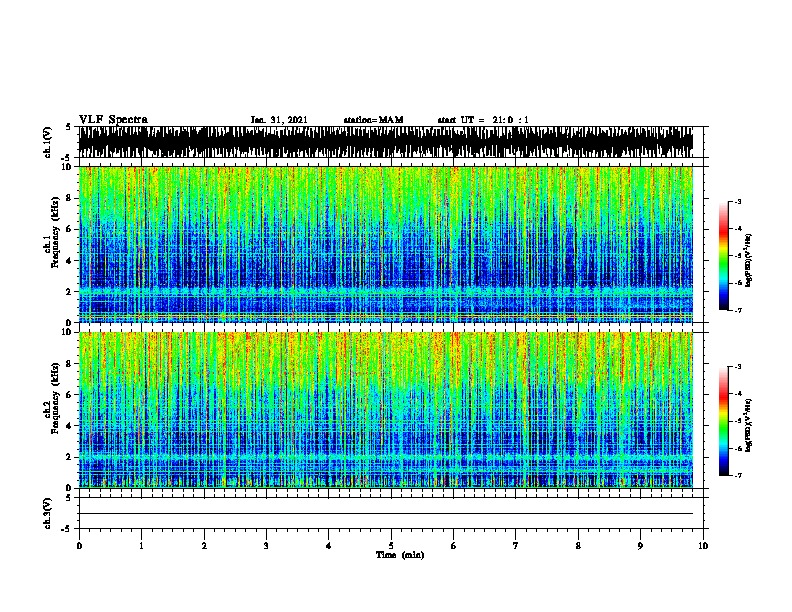This screenshot has width=792, height=612.
Task: Click the log(PSD) label beside ch.1 color bar
Action: [748, 261]
